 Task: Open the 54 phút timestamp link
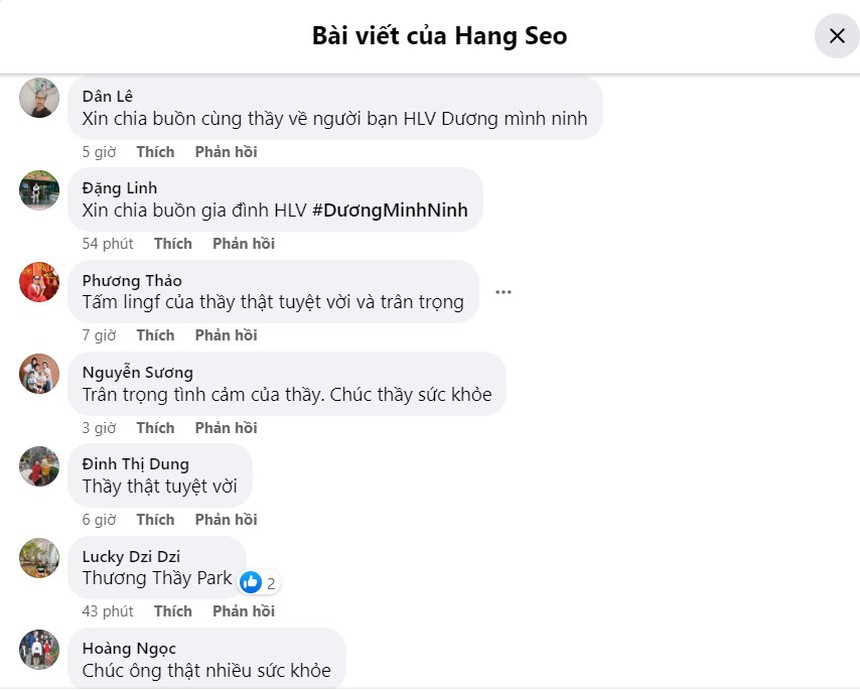(108, 243)
